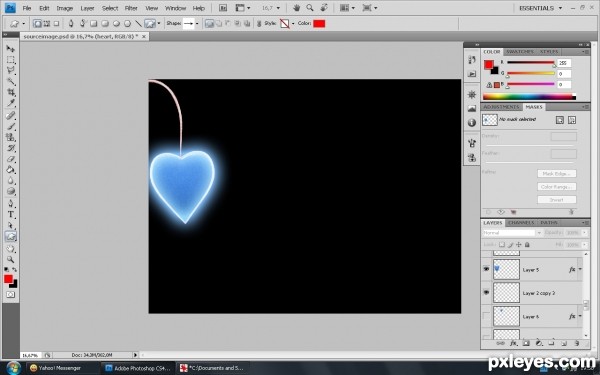Open the layer Style picker dropdown

coord(293,24)
